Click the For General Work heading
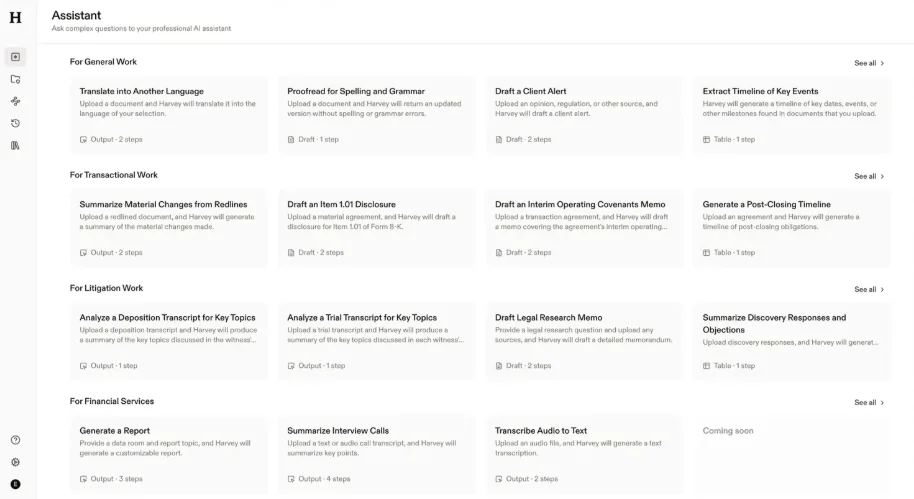914x499 pixels. [103, 62]
